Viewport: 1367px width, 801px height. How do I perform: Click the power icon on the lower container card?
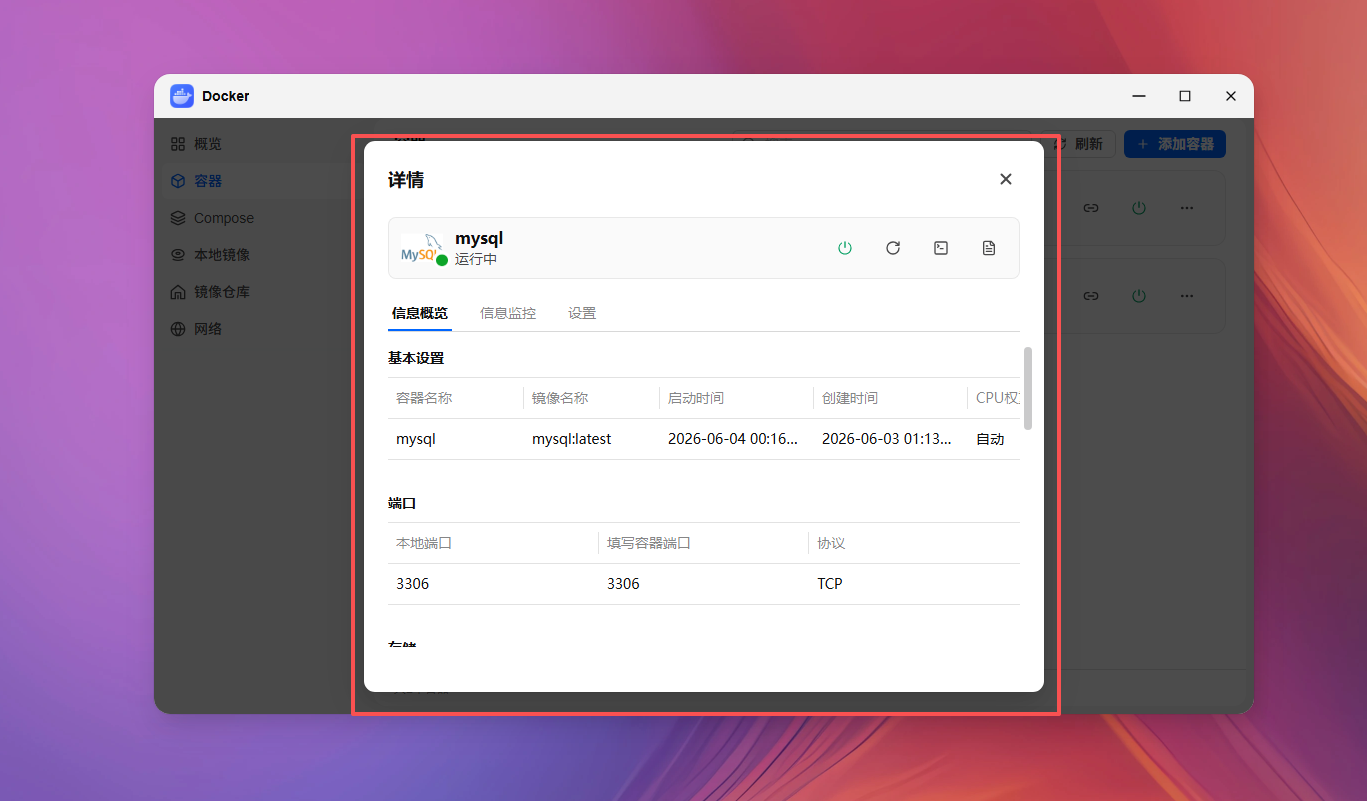click(1139, 296)
